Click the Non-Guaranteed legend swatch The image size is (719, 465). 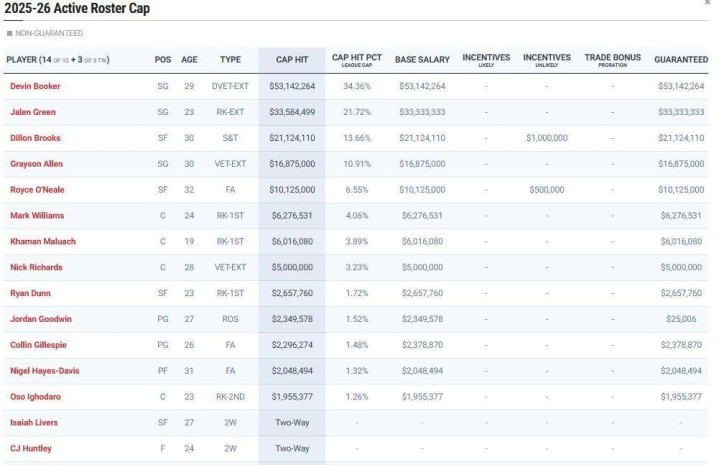10,33
